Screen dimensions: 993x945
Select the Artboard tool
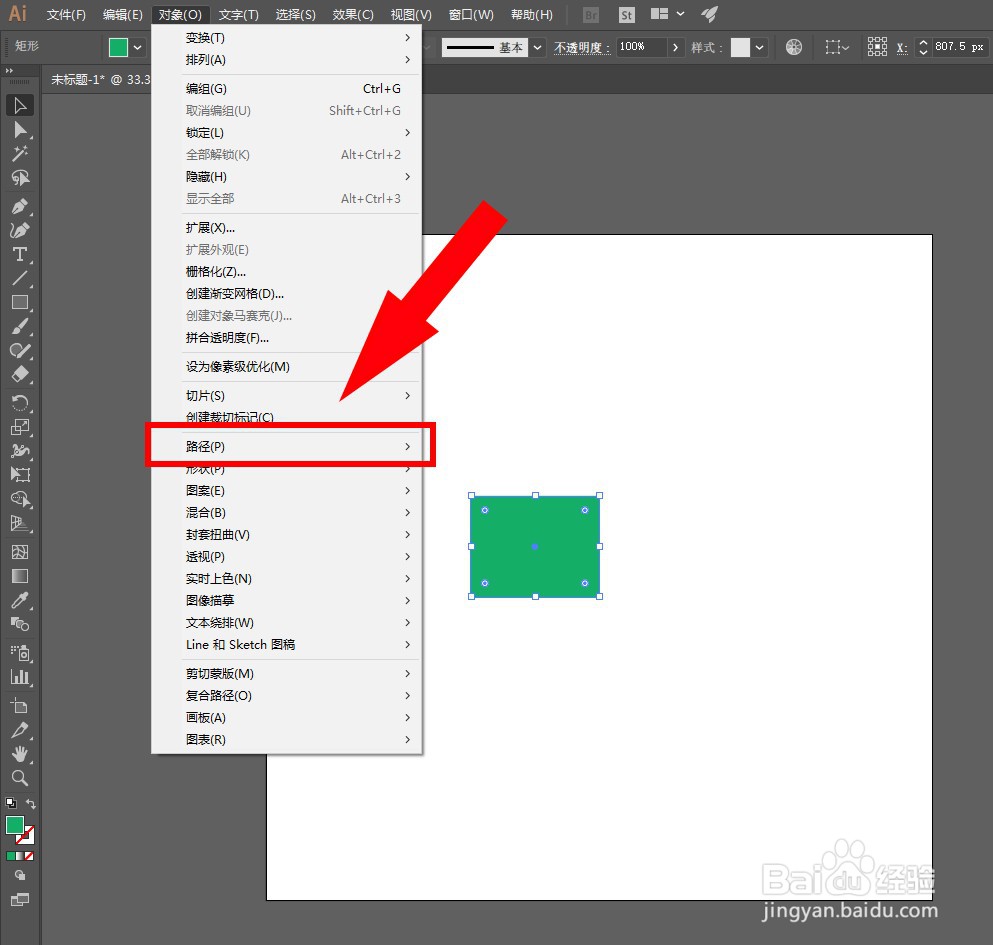pos(20,705)
